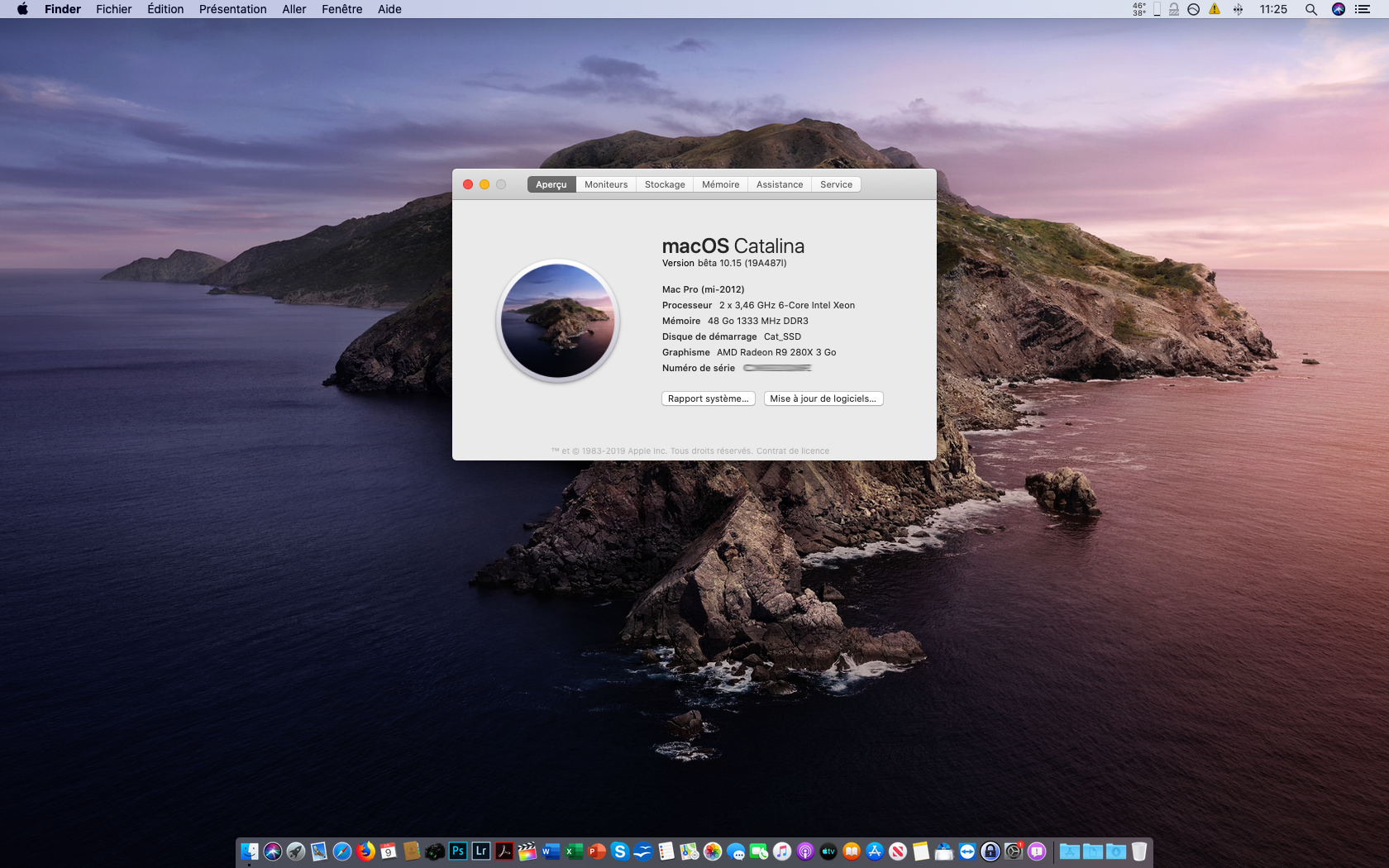Close the About This Mac window
1389x868 pixels.
(x=468, y=184)
